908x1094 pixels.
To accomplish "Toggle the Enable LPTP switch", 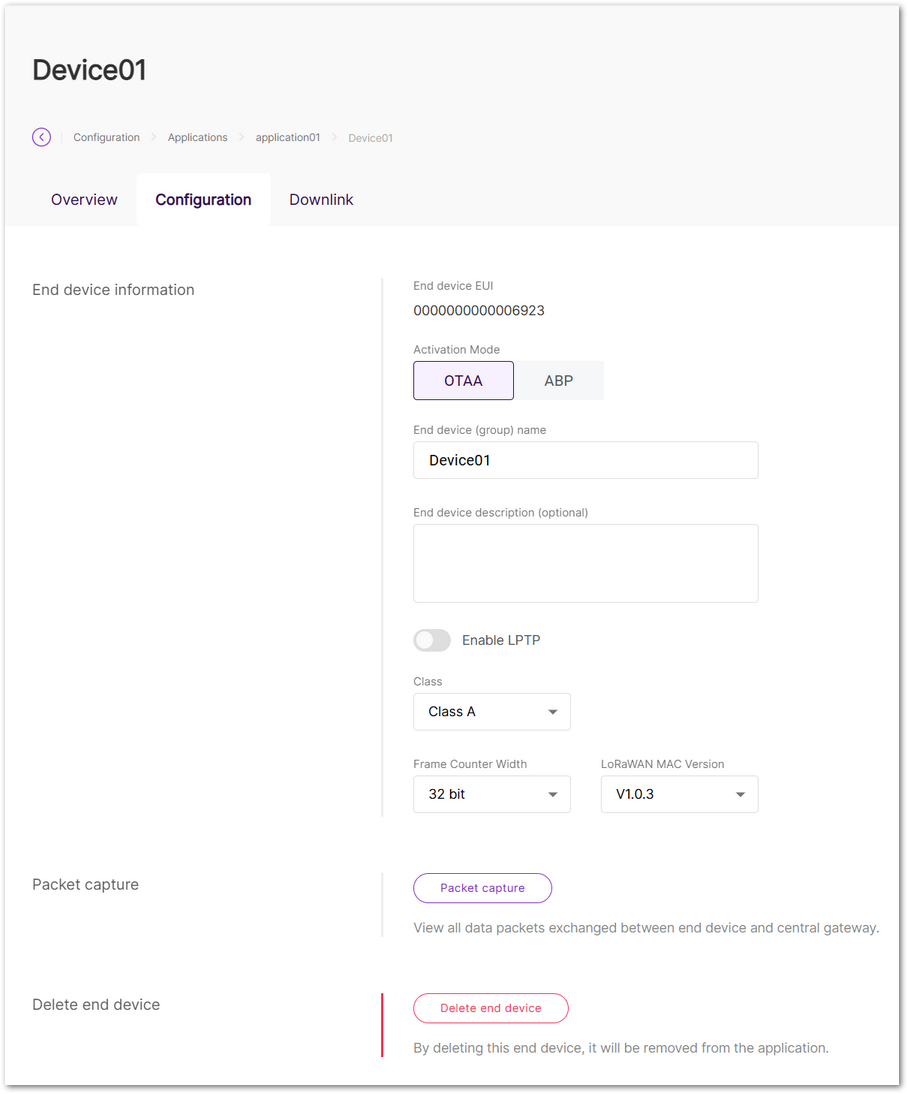I will point(432,640).
